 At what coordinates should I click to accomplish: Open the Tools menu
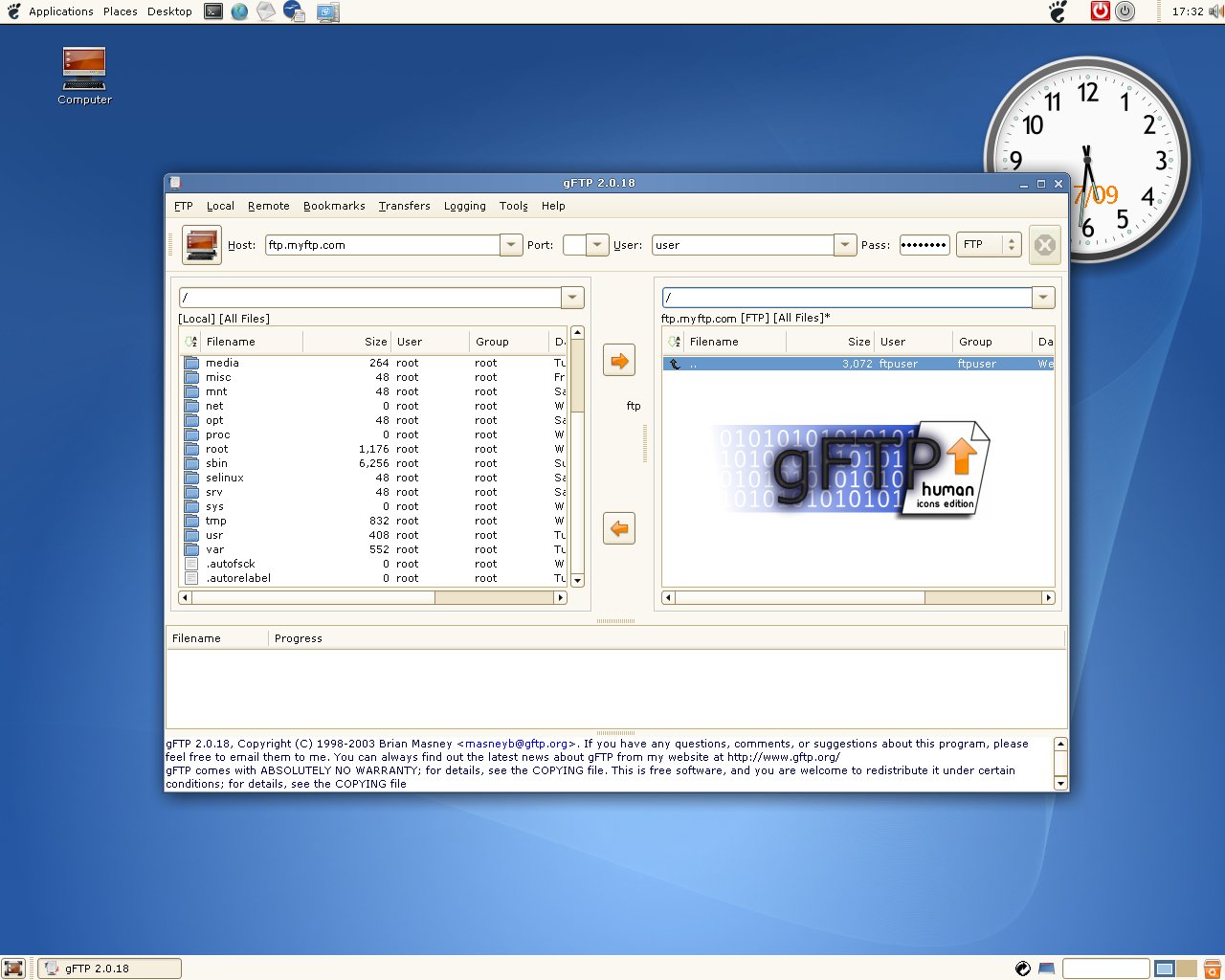(513, 206)
